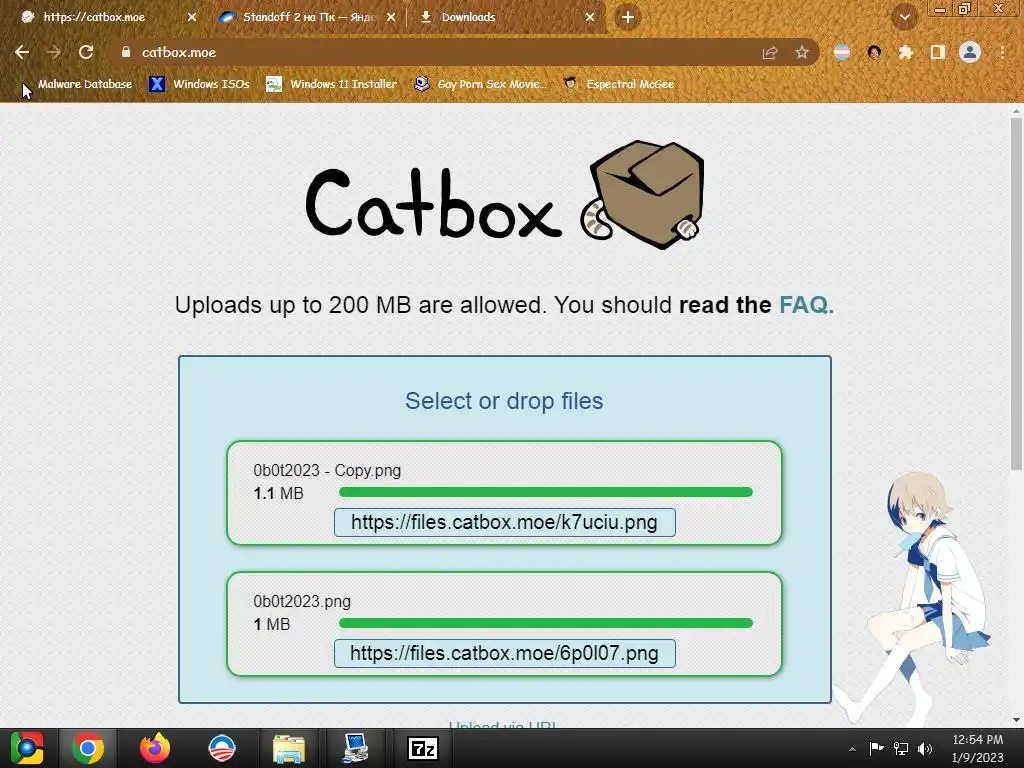Open the taskbar clock showing 12:54 PM

[x=978, y=748]
